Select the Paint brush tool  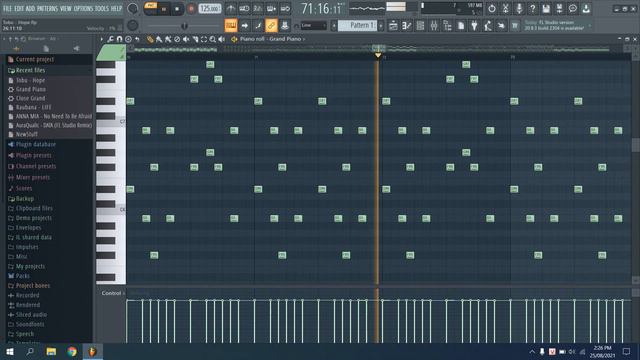(159, 39)
